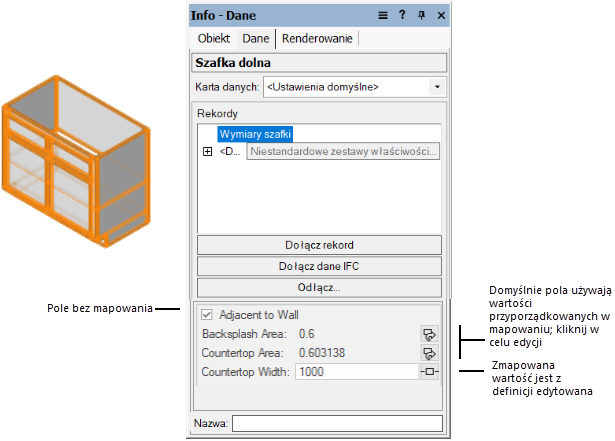Select the Dane tab
The image size is (615, 441).
[x=256, y=39]
